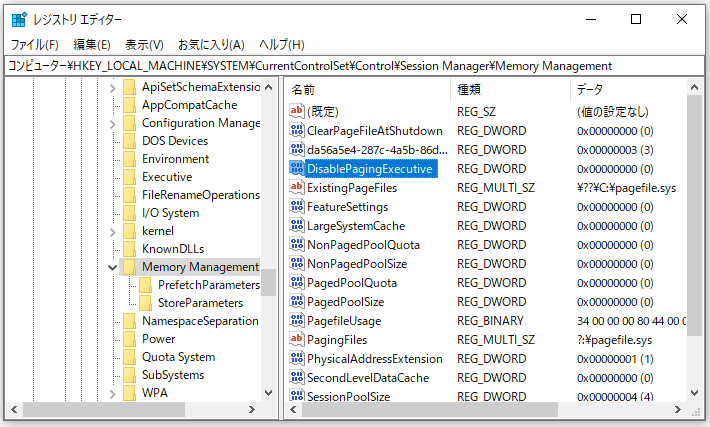The height and width of the screenshot is (427, 710).
Task: Click the registry path address bar
Action: coord(355,66)
